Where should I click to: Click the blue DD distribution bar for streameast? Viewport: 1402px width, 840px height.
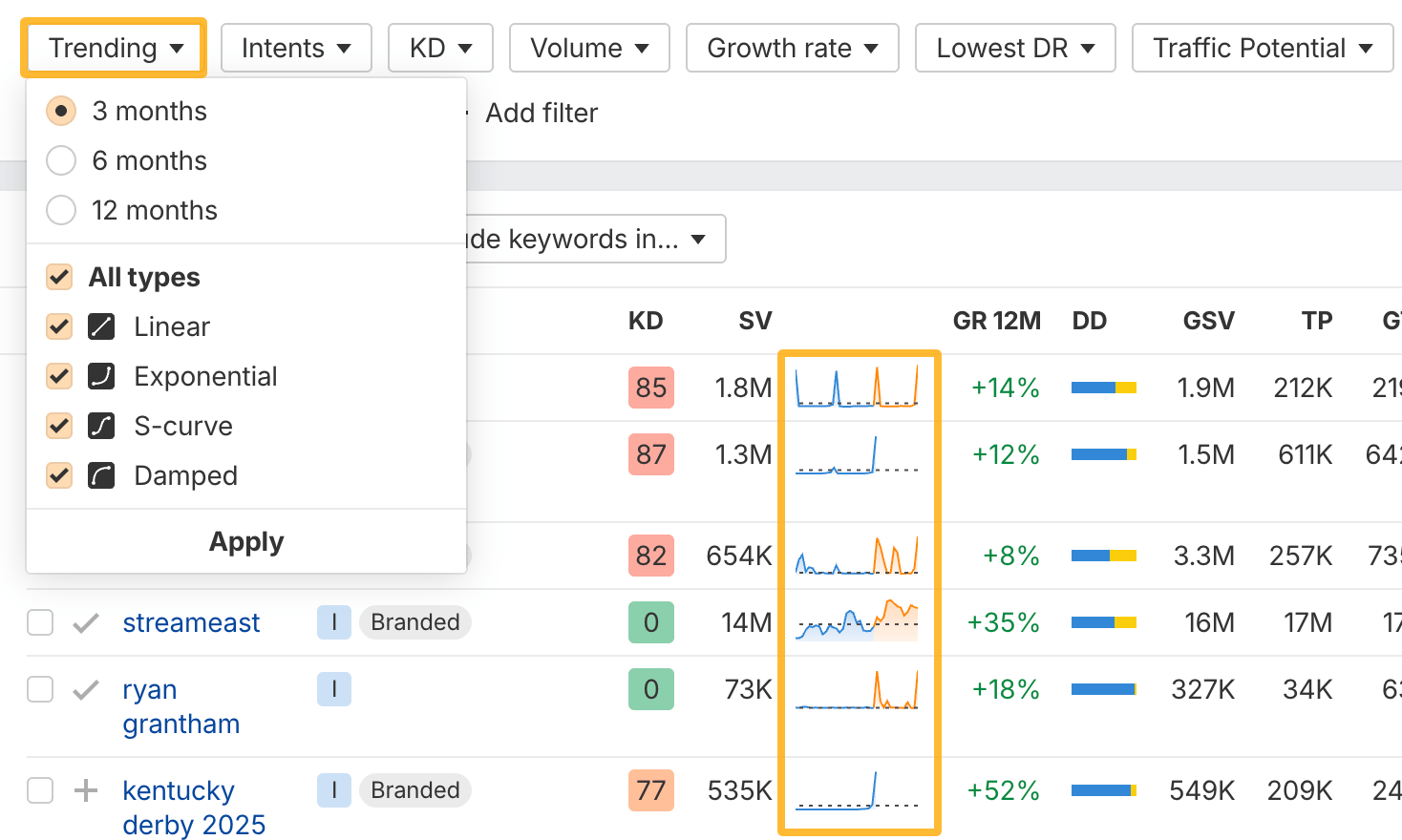pyautogui.click(x=1094, y=622)
